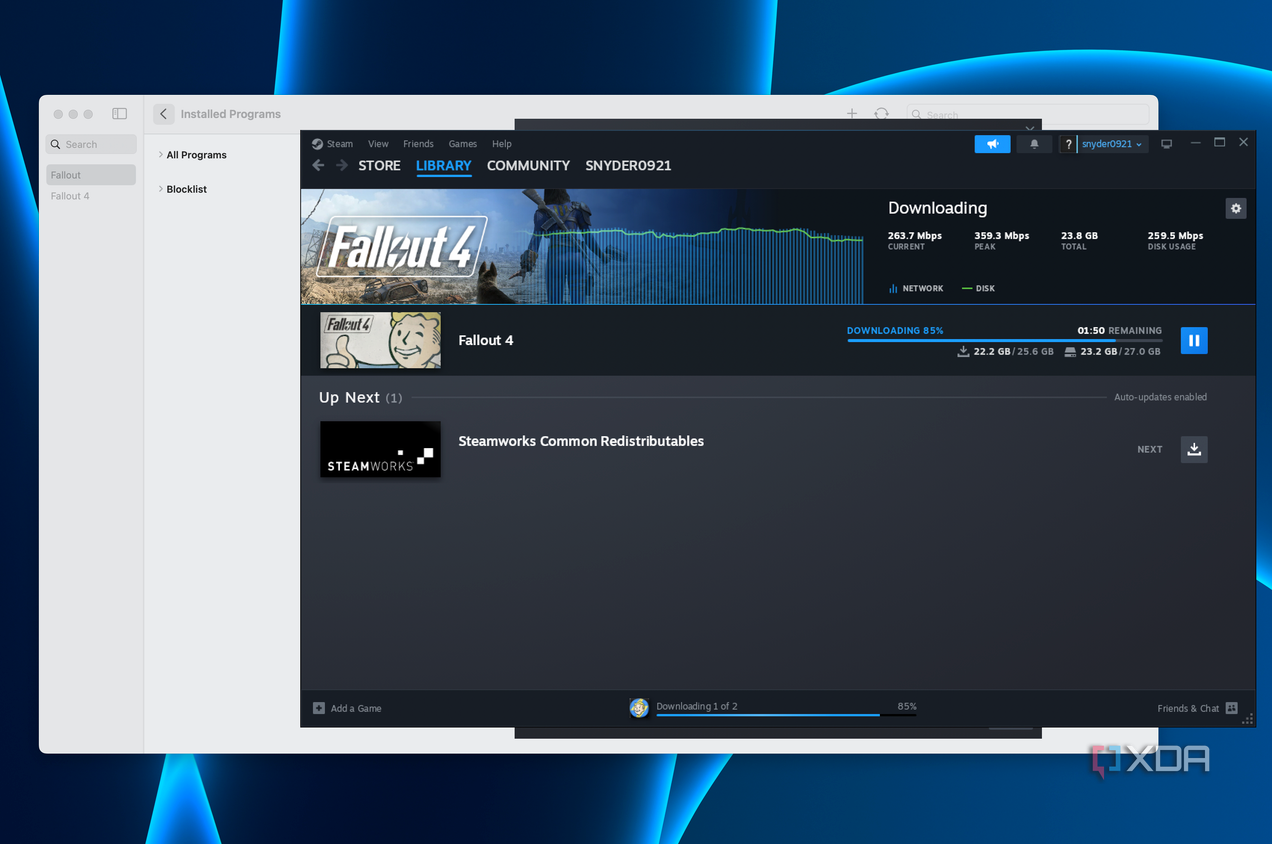Open download settings gear icon
This screenshot has width=1272, height=844.
1236,208
